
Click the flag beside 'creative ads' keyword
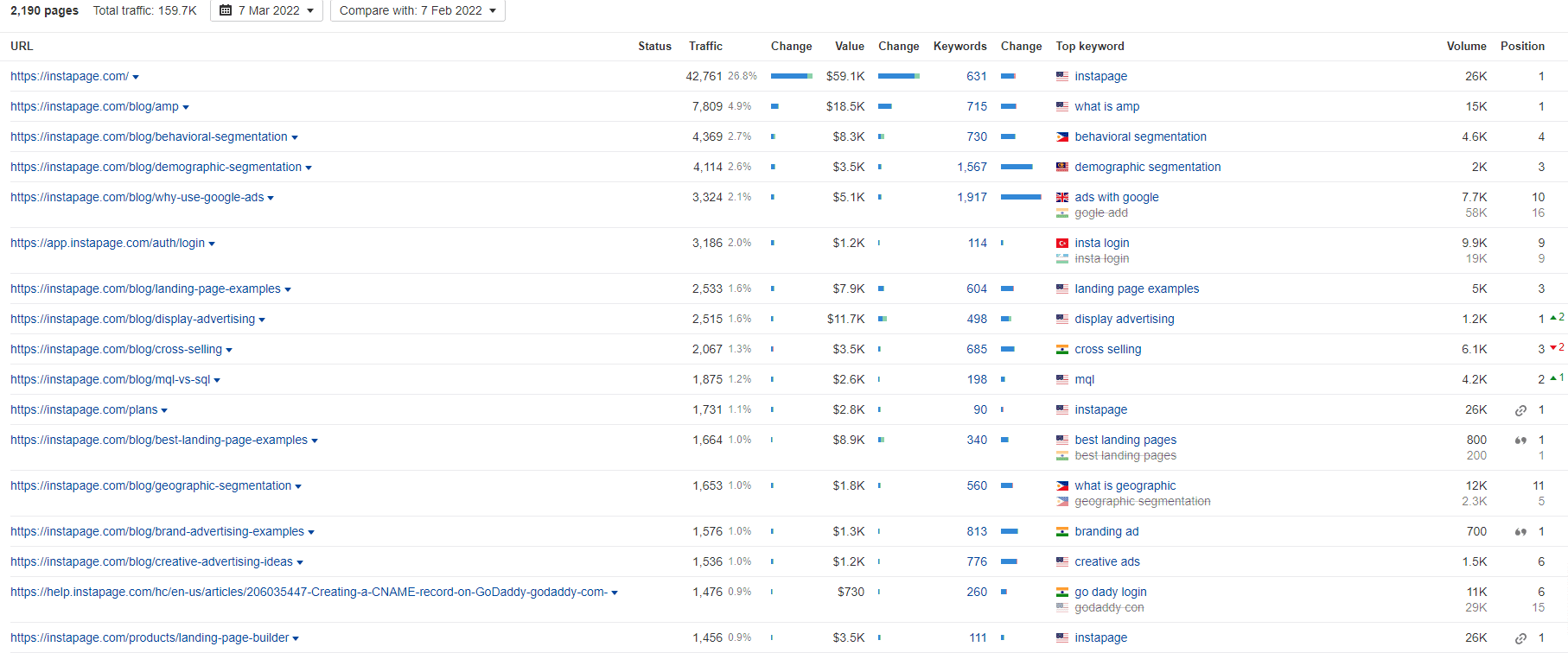pyautogui.click(x=1061, y=561)
